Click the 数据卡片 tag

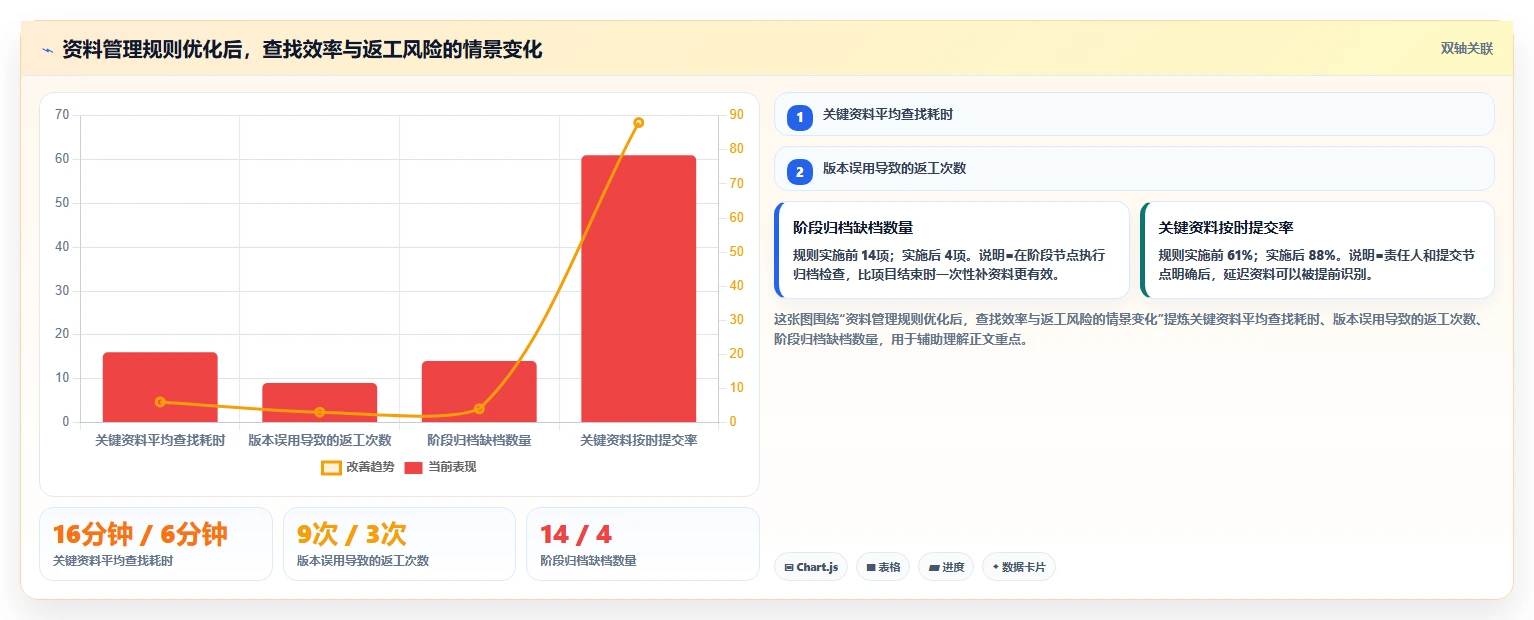point(1018,567)
